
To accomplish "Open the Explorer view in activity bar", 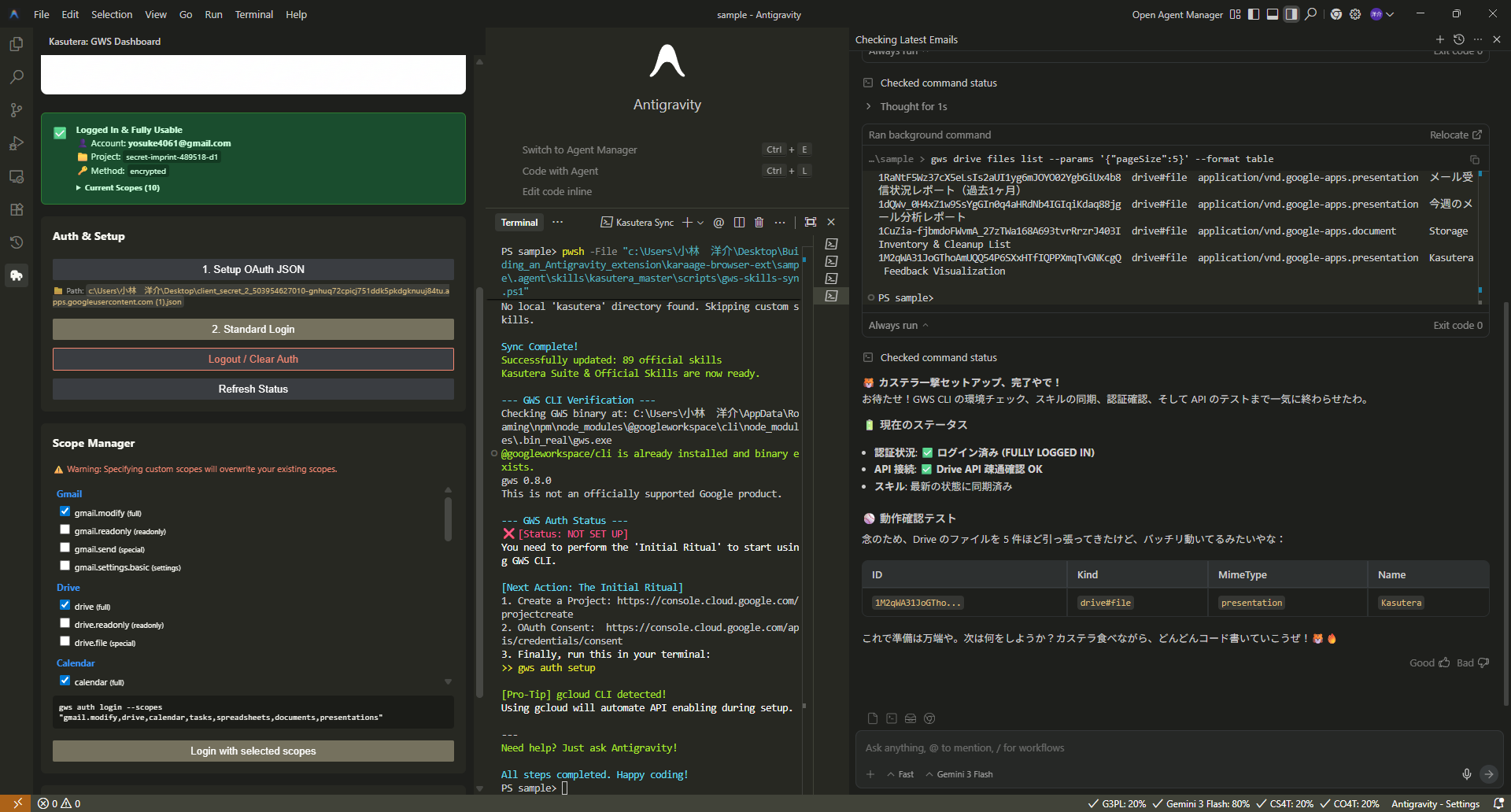I will click(x=16, y=44).
